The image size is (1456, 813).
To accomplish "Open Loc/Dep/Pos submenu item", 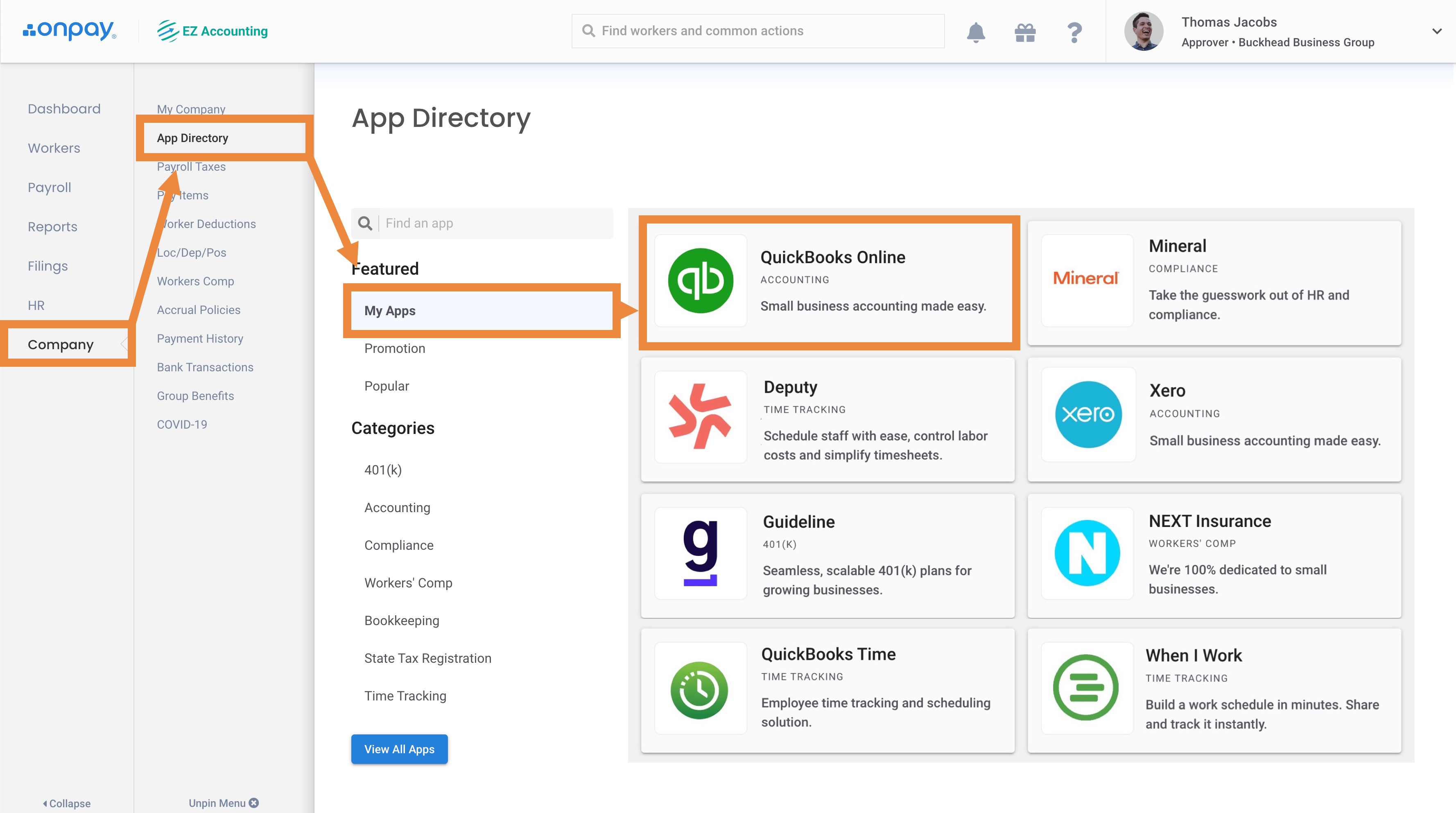I will [x=192, y=253].
